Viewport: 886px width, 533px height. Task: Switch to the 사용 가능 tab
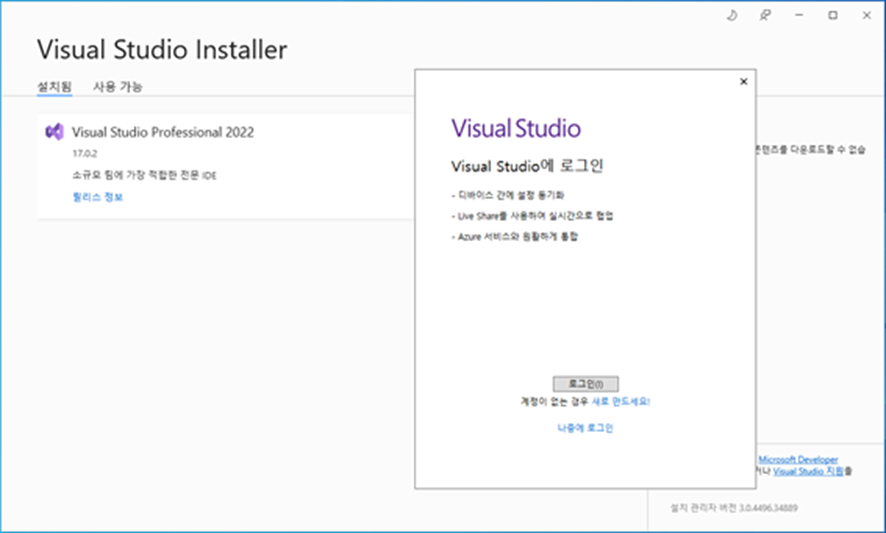pyautogui.click(x=118, y=86)
